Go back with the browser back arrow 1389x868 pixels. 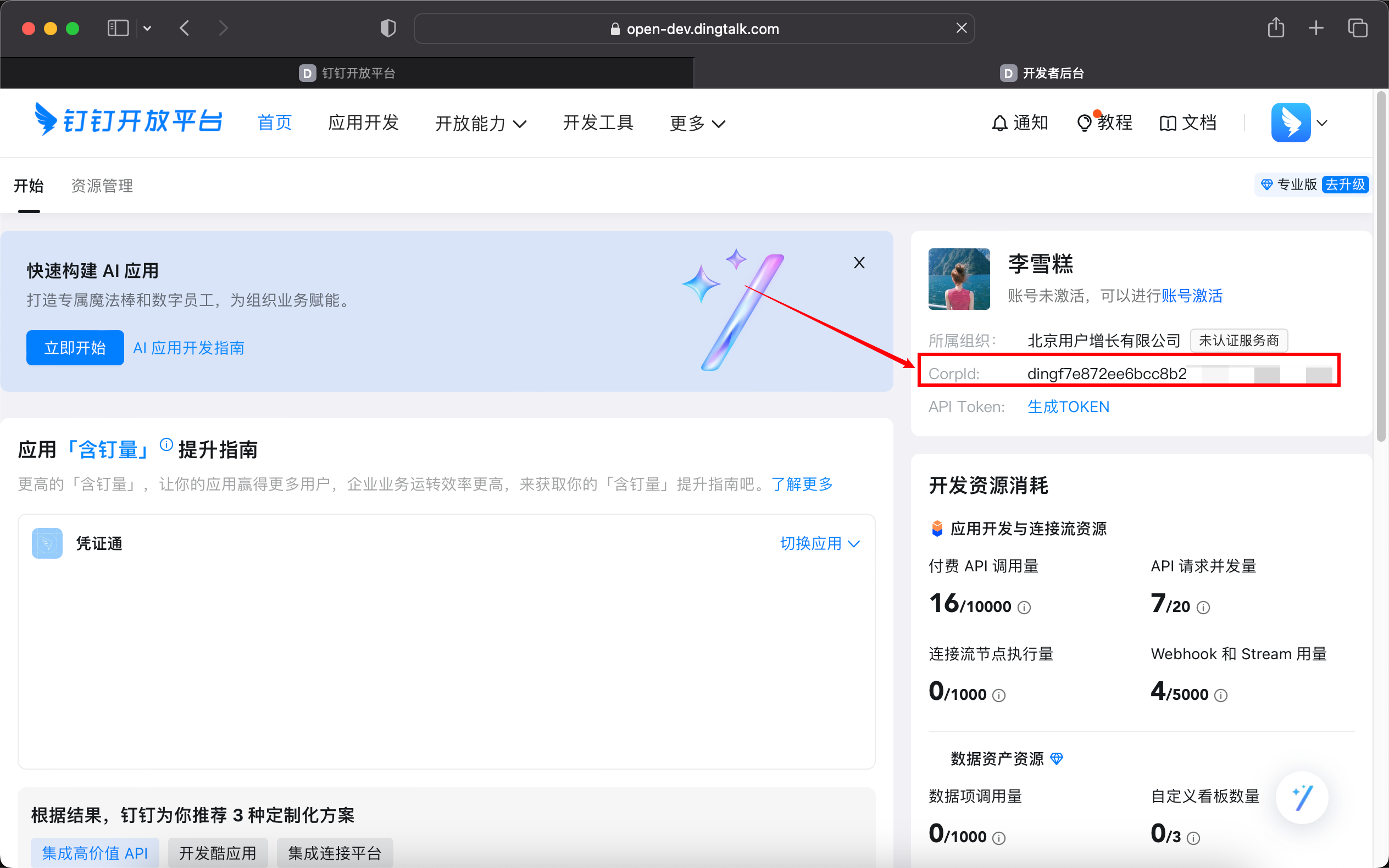pos(184,28)
